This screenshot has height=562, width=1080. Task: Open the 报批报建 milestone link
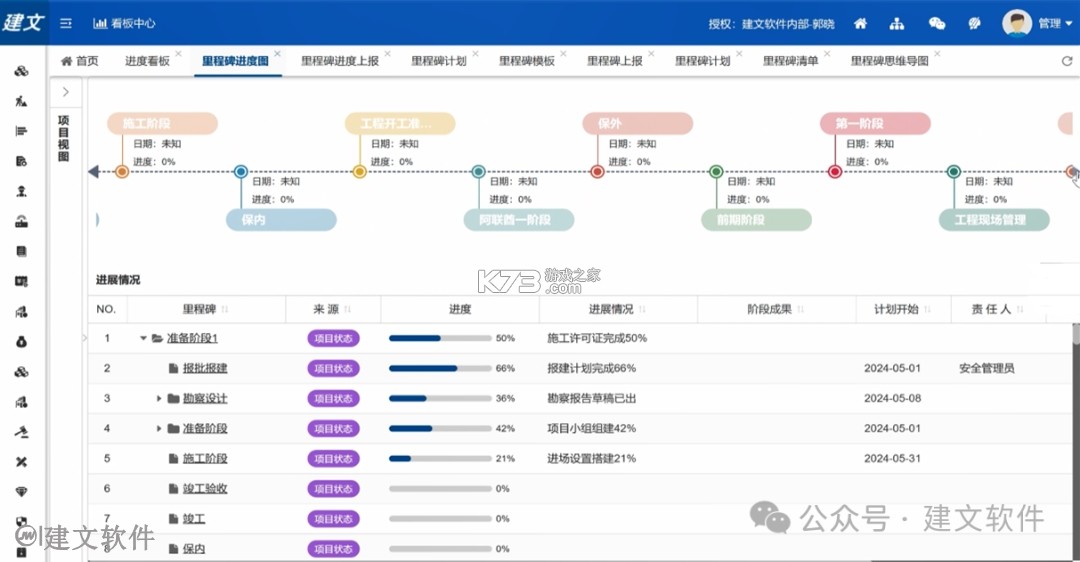(205, 368)
